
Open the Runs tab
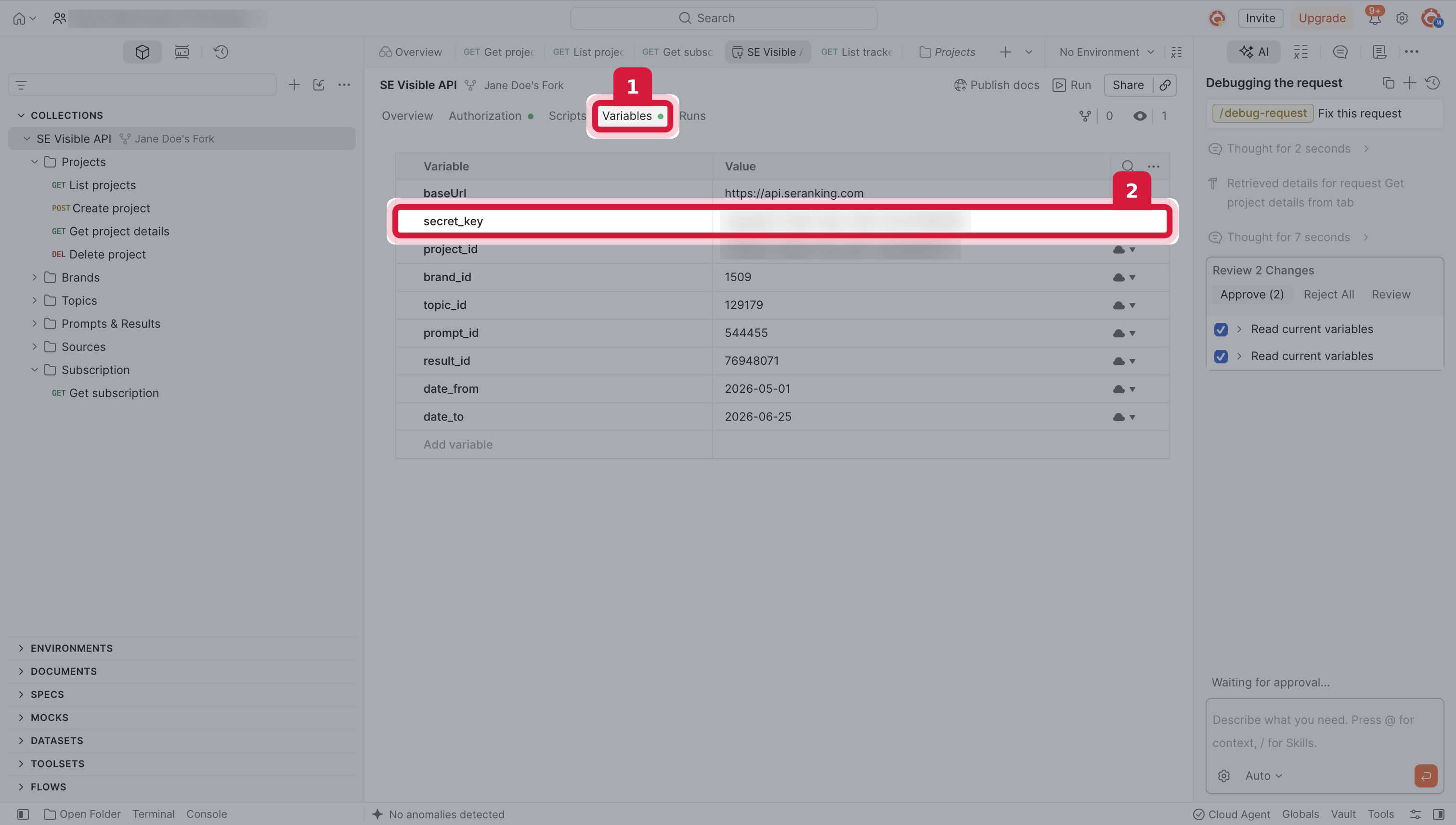pyautogui.click(x=692, y=116)
